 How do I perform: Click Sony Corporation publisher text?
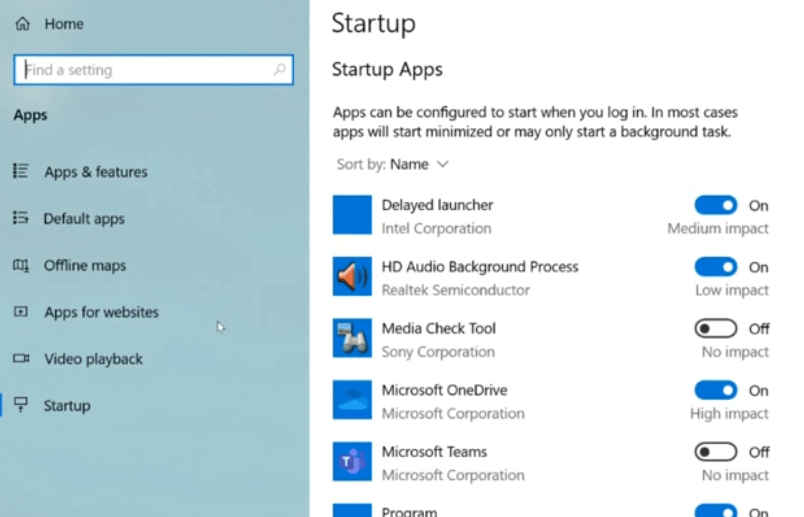[438, 352]
